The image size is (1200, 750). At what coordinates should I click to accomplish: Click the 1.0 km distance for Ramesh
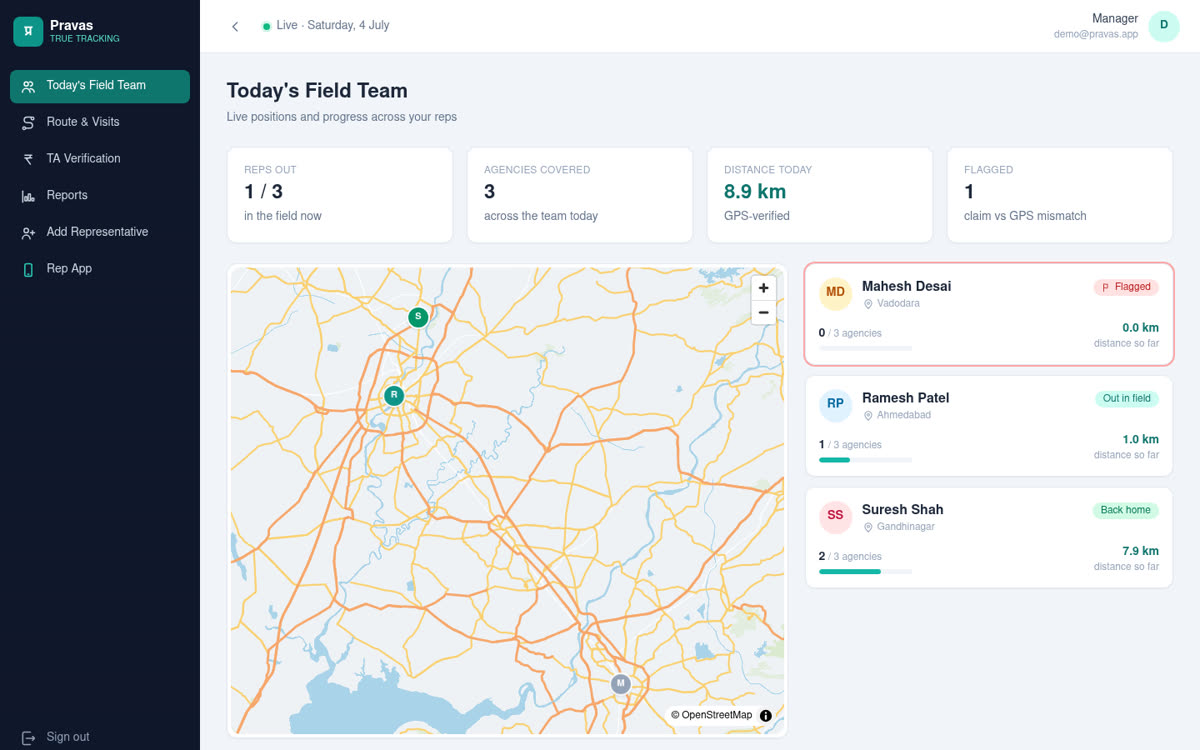pyautogui.click(x=1140, y=440)
